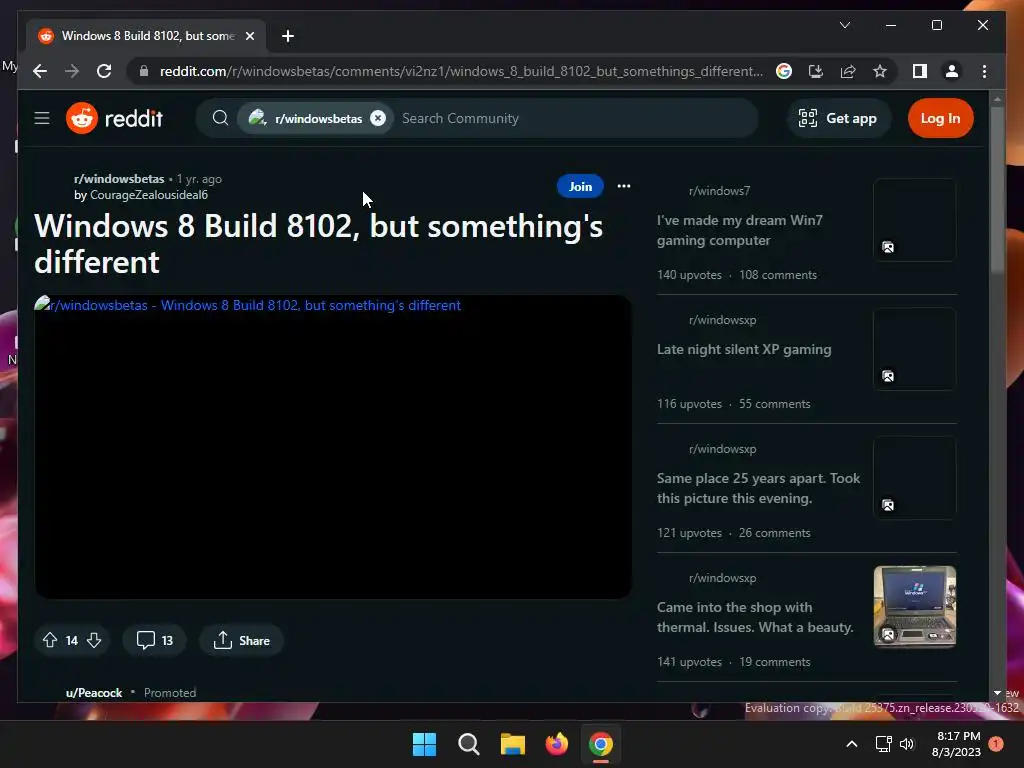Downvote the Windows 8 Build 8102 post
The image size is (1024, 768).
94,641
